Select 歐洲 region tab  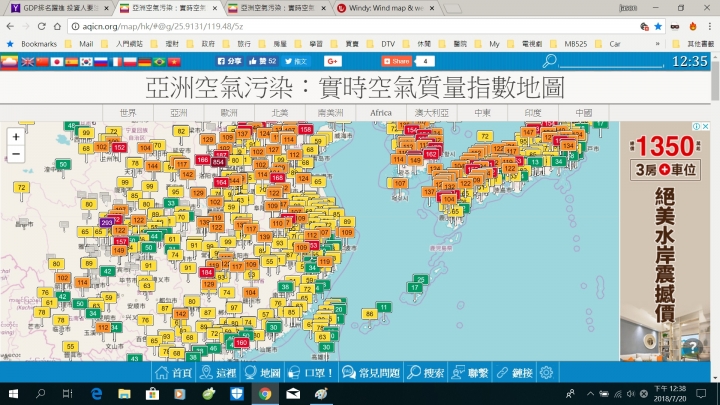point(229,112)
